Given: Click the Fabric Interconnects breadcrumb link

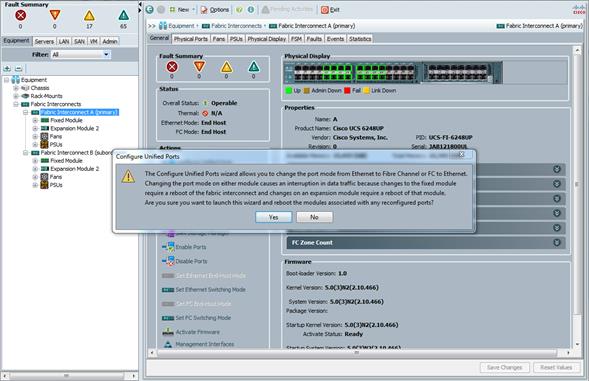Looking at the screenshot, I should tap(236, 26).
